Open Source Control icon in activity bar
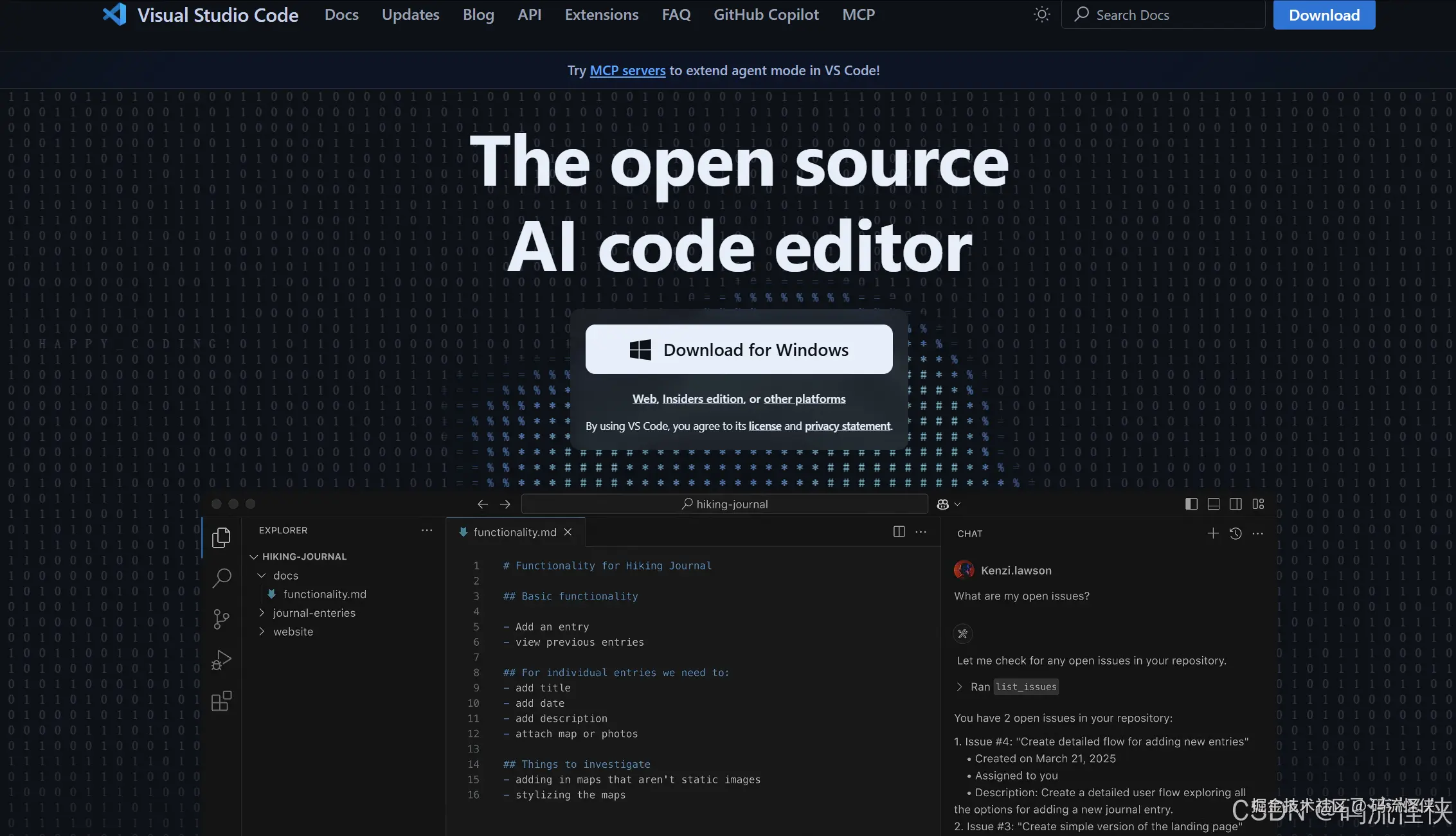 tap(221, 619)
